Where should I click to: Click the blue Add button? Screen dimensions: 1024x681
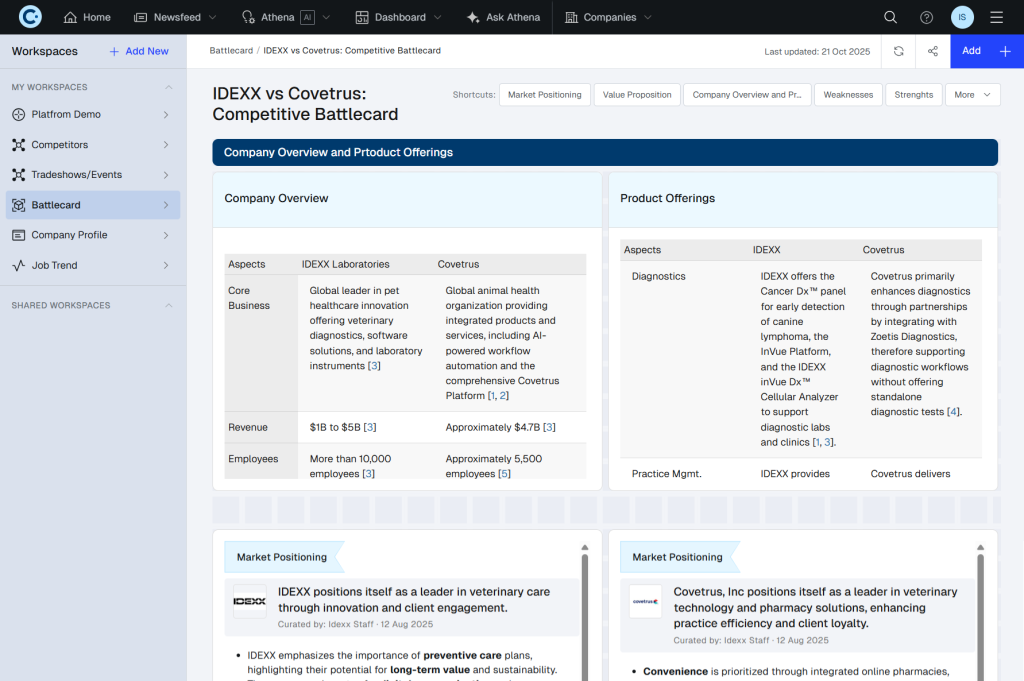(986, 51)
